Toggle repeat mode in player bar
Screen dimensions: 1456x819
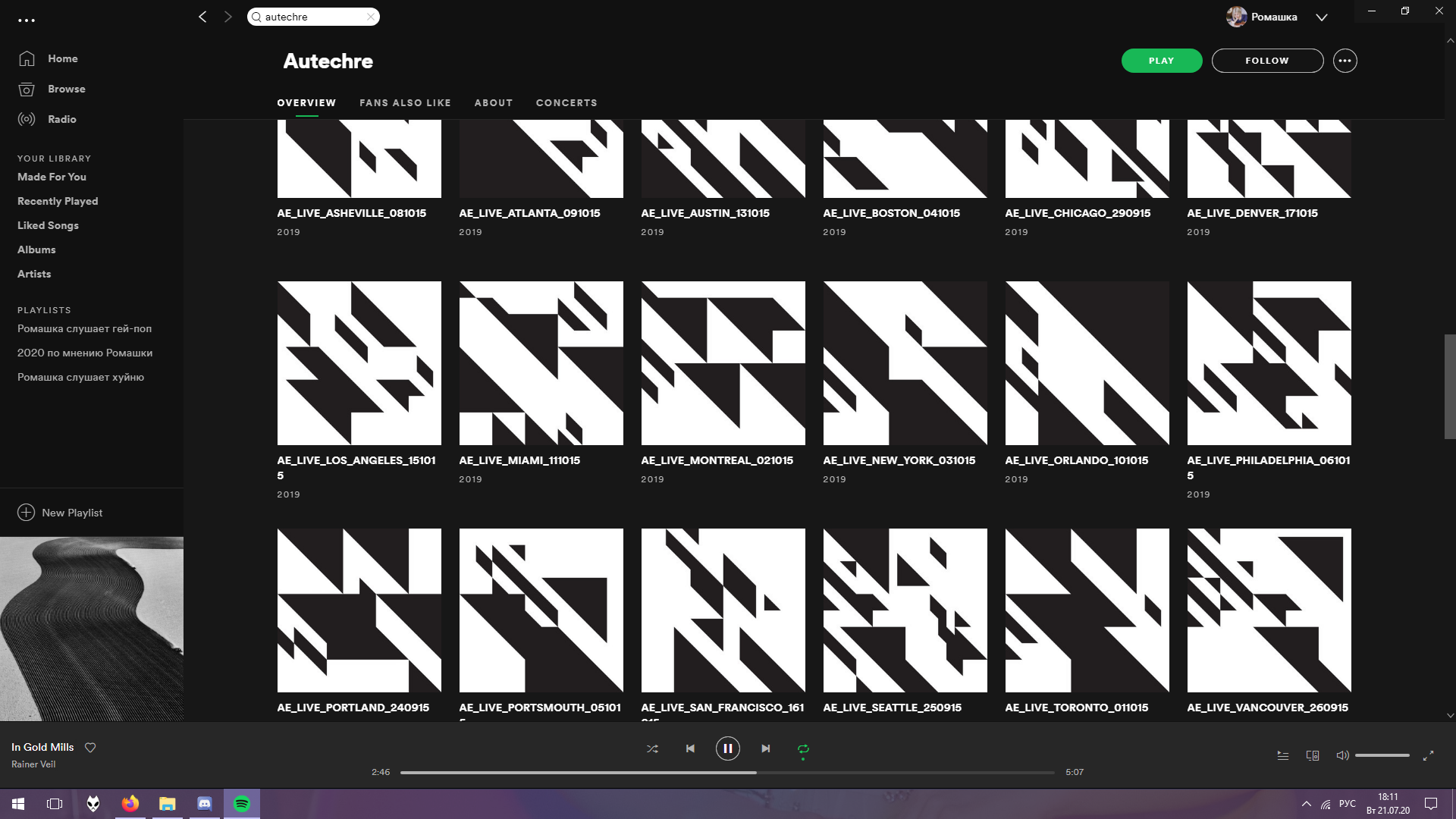pos(803,748)
